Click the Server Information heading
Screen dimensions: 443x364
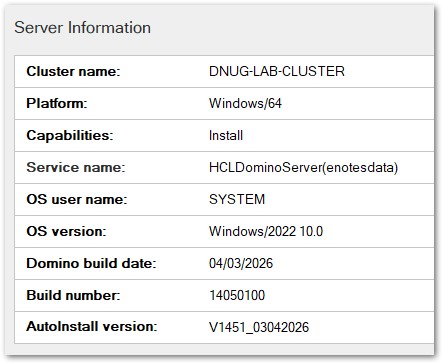click(82, 27)
